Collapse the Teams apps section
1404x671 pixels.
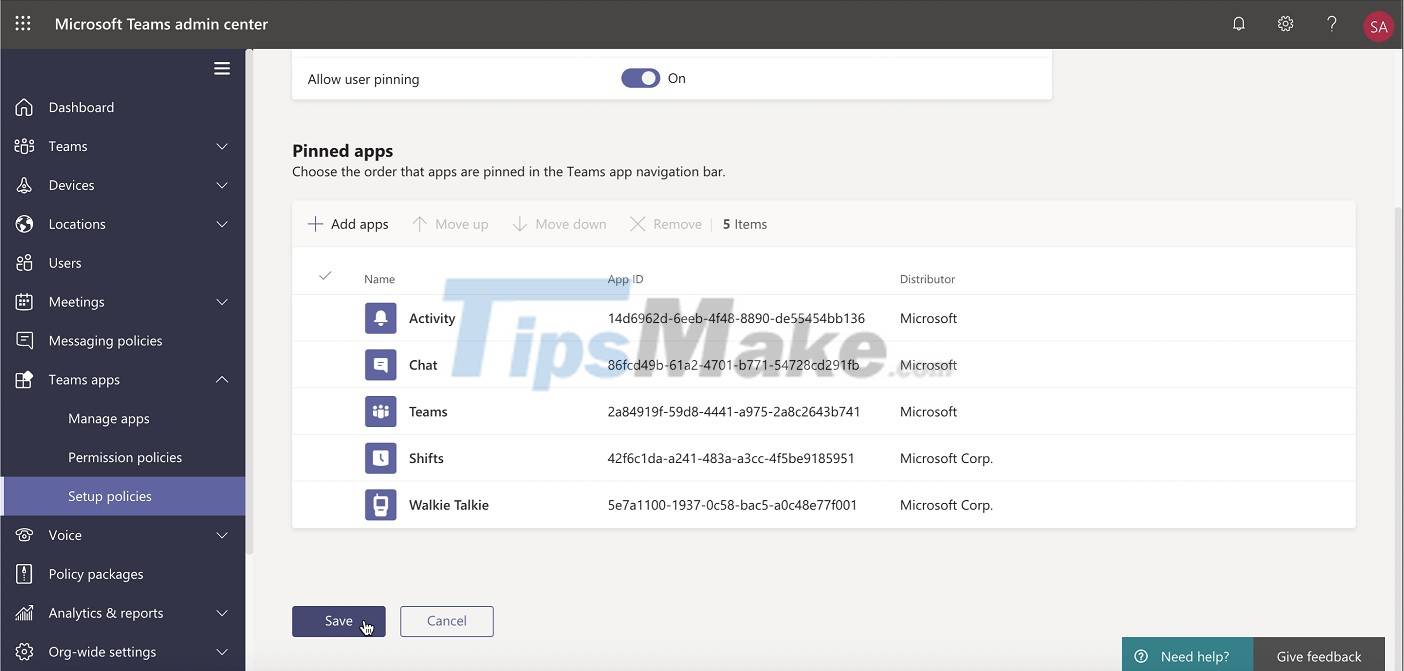(221, 379)
